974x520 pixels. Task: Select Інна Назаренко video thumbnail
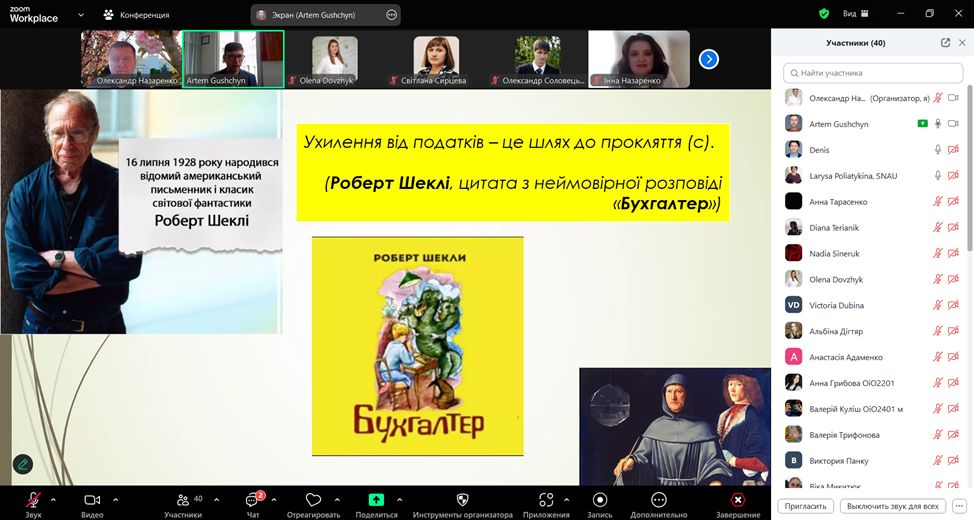coord(639,59)
